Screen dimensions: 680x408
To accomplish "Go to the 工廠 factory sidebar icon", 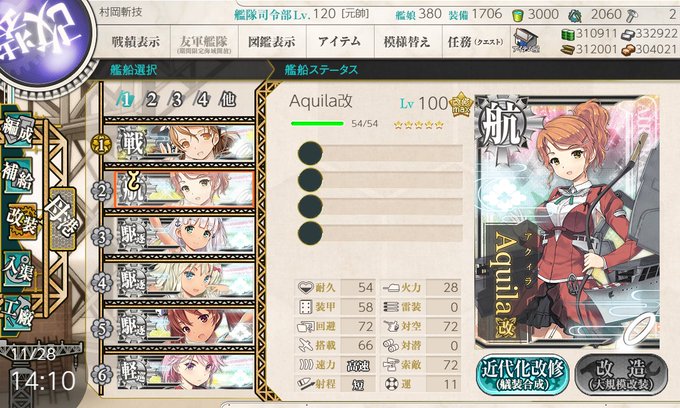I will 17,313.
